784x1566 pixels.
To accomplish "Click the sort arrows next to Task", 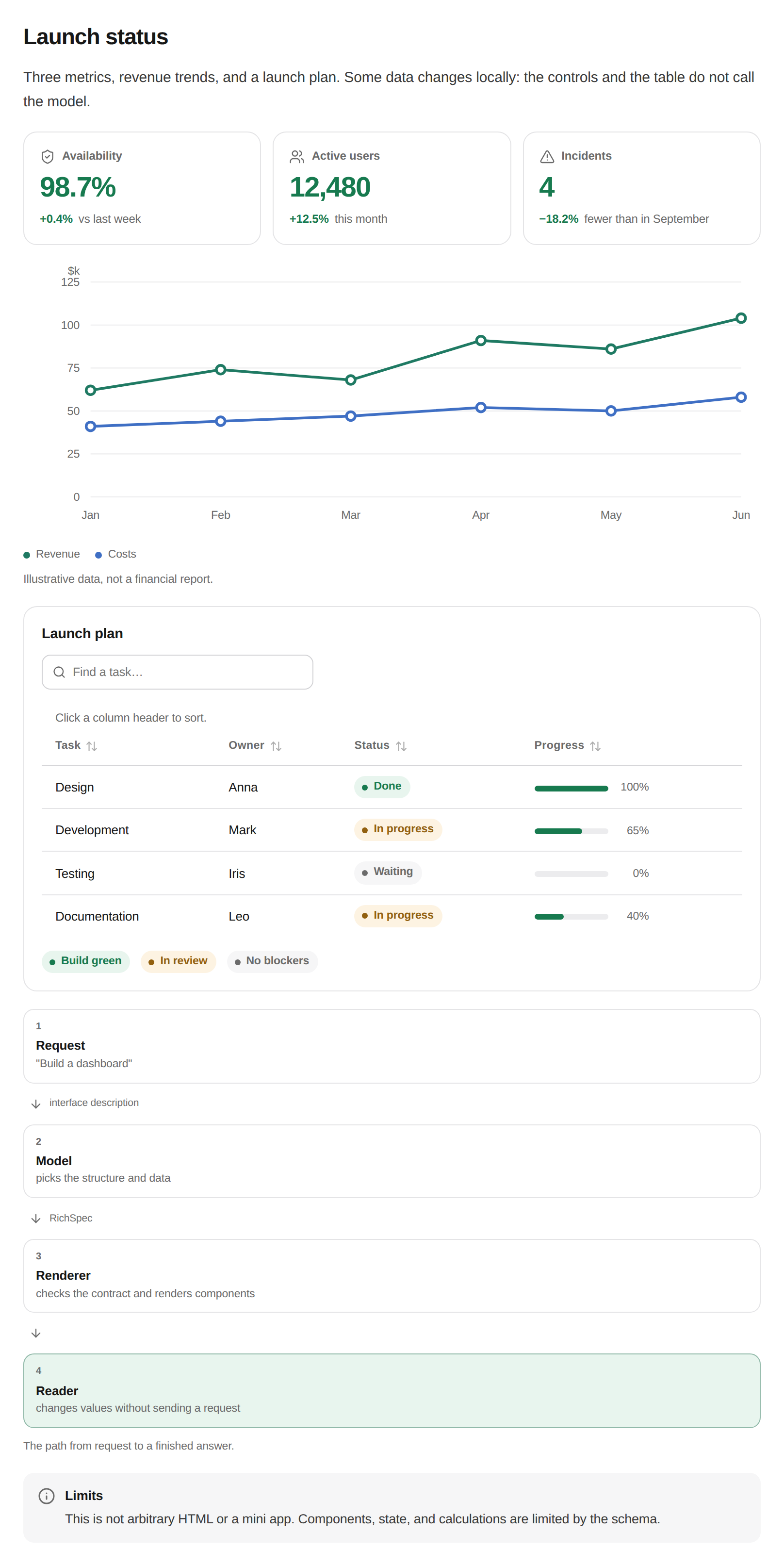I will point(92,746).
